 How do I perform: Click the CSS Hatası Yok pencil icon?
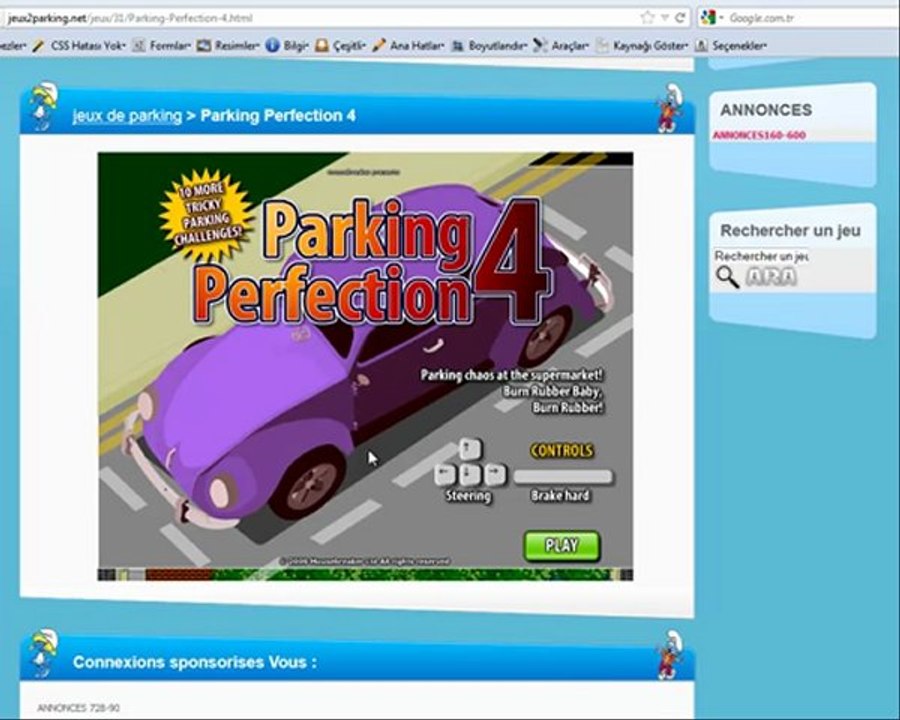[x=39, y=45]
